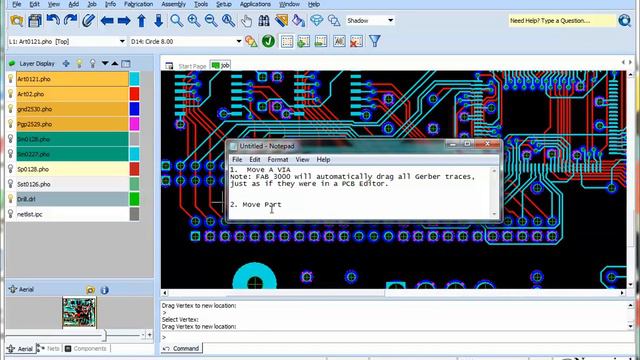
Task: Click the green checkmark icon
Action: click(x=268, y=41)
